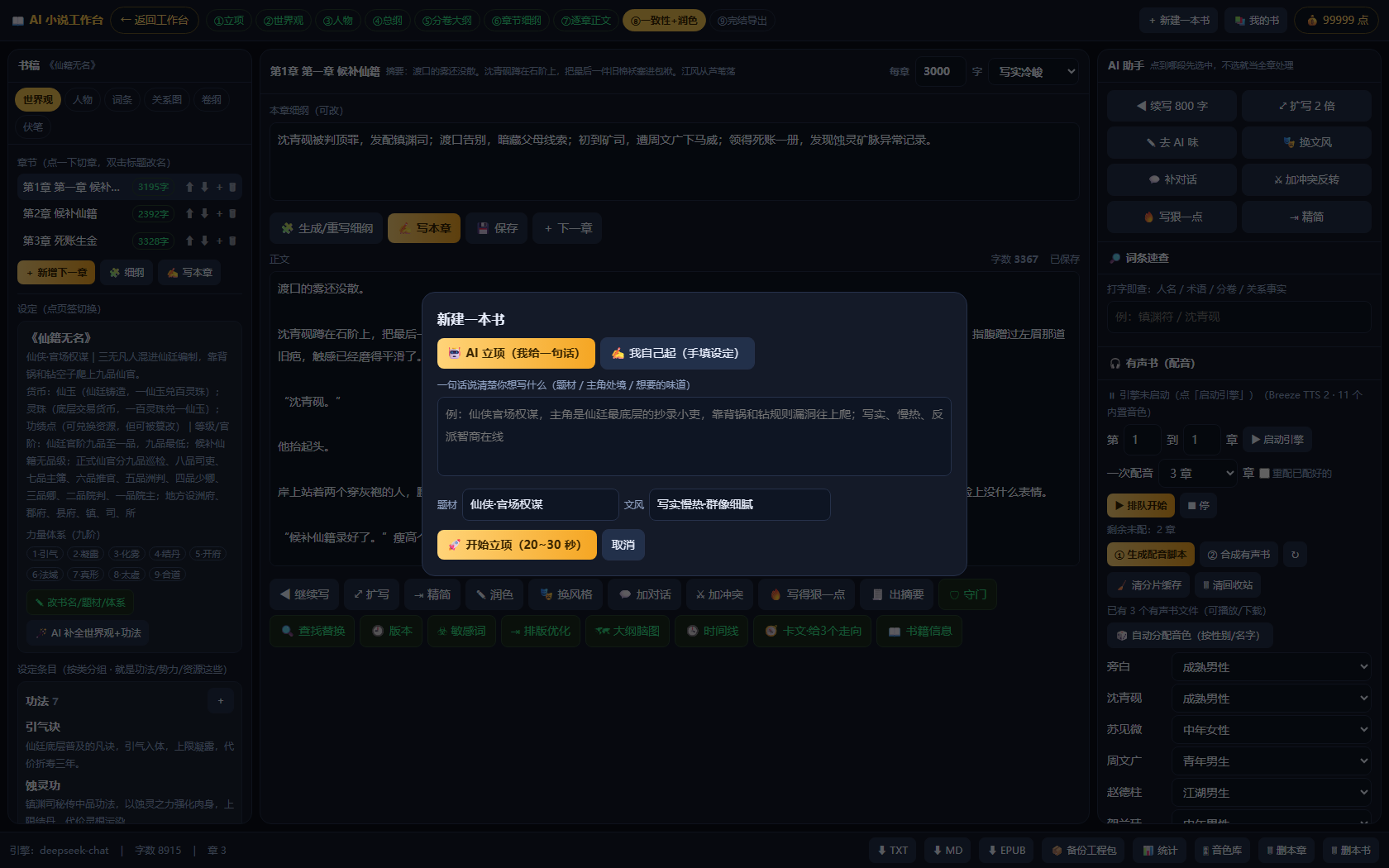Expand the 苏见微 voice dropdown
Screen dimensions: 1389x868
click(1272, 729)
